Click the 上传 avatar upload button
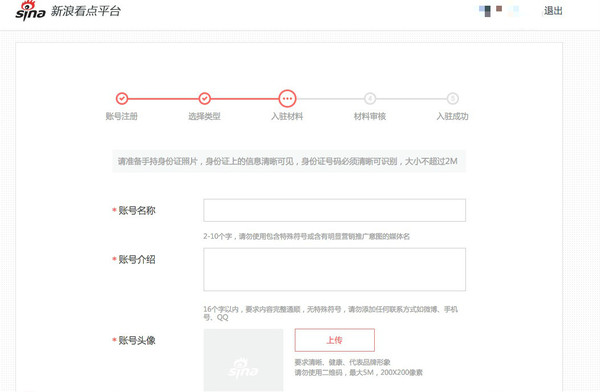Screen dimensions: 600x392 click(334, 340)
